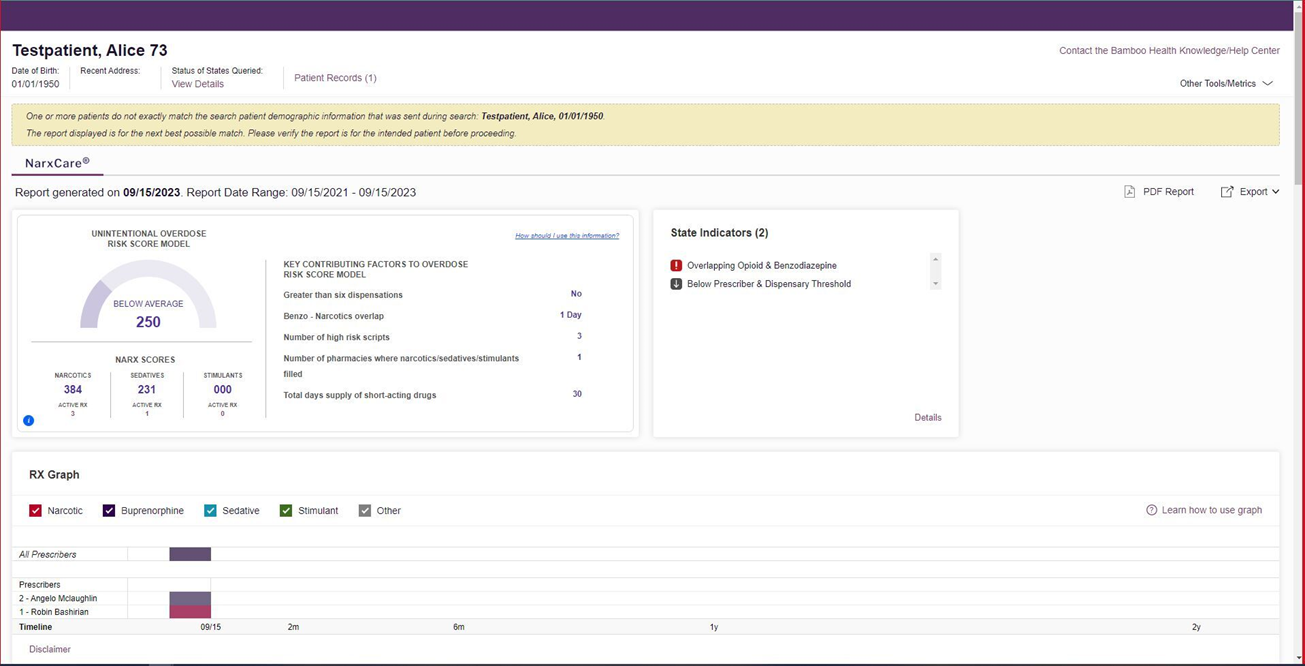Expand the Other Tools/Metrics dropdown
Image resolution: width=1305 pixels, height=666 pixels.
pyautogui.click(x=1226, y=84)
